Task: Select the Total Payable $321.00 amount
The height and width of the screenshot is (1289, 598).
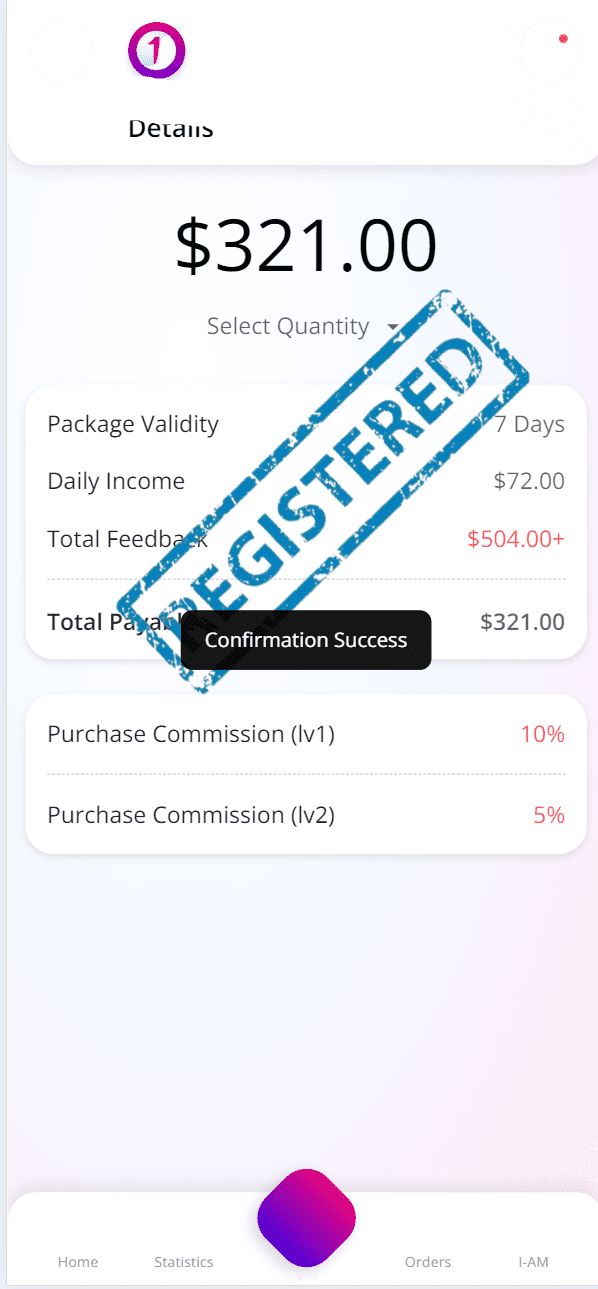Action: tap(522, 622)
